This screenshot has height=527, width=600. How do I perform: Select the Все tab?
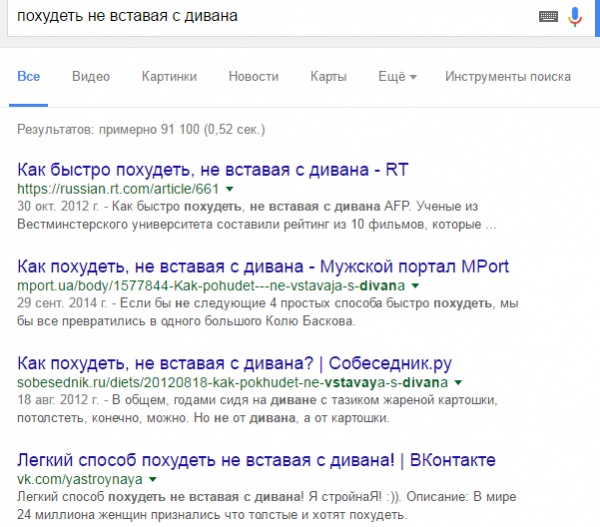(29, 77)
